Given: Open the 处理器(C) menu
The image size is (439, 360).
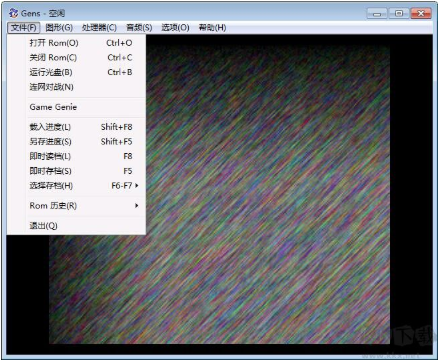Looking at the screenshot, I should coord(99,27).
